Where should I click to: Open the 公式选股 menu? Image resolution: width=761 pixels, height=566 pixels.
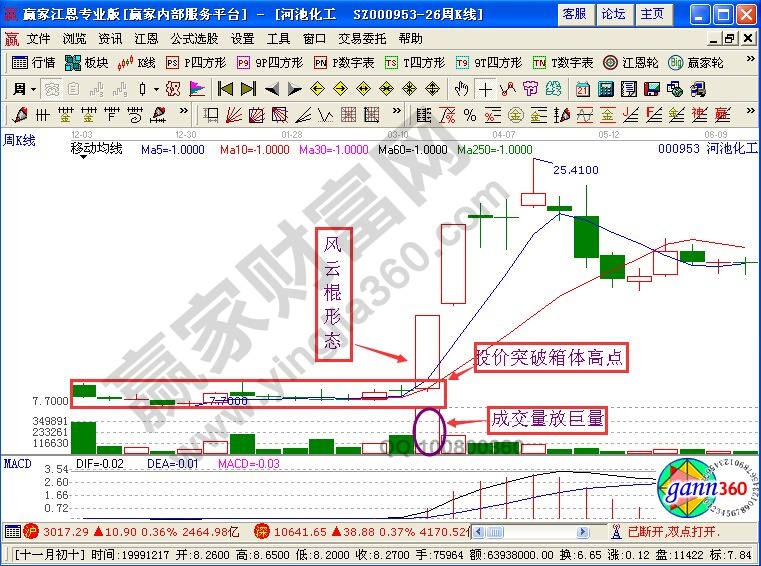pos(194,38)
